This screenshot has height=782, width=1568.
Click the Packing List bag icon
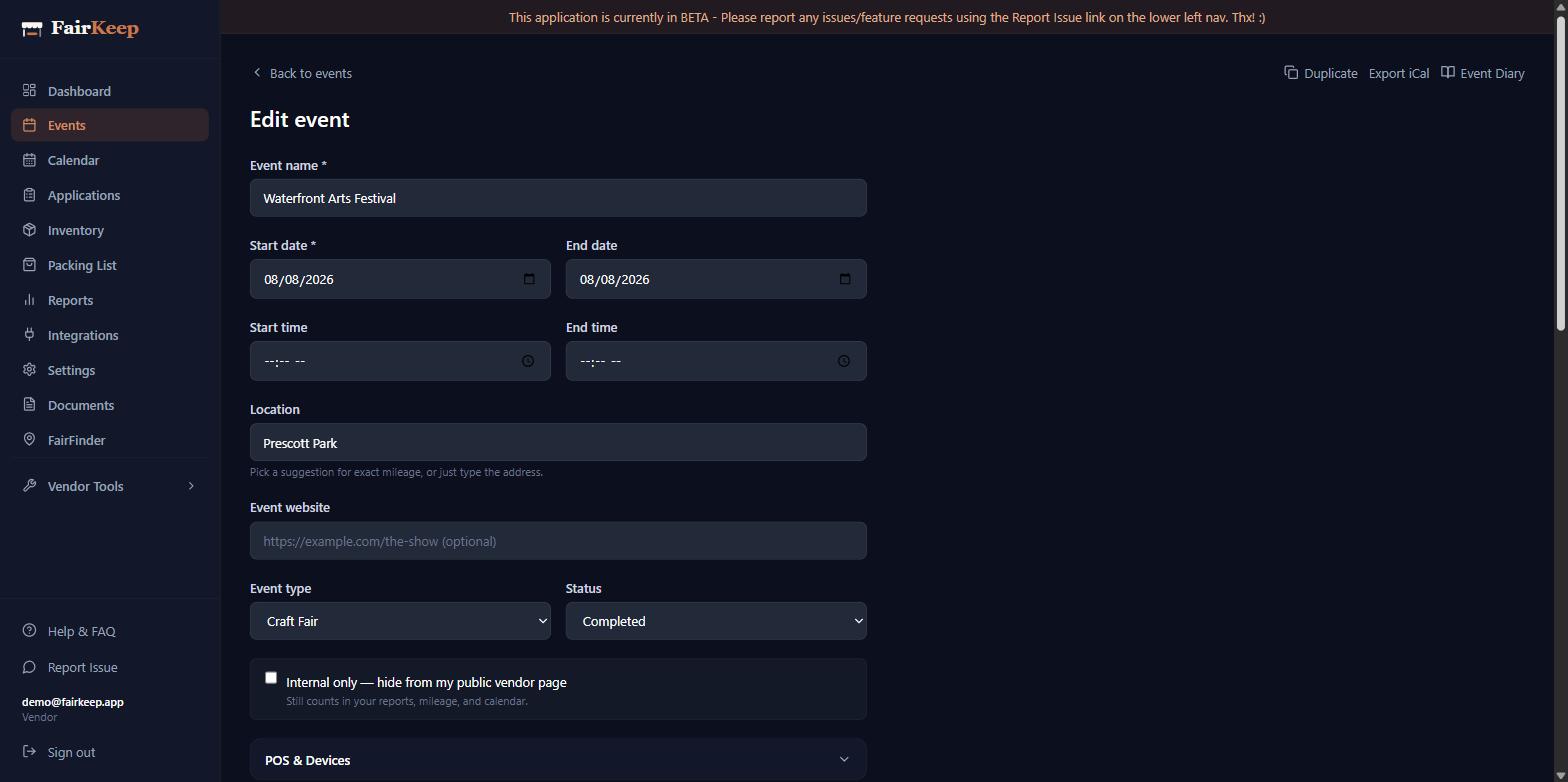[30, 265]
